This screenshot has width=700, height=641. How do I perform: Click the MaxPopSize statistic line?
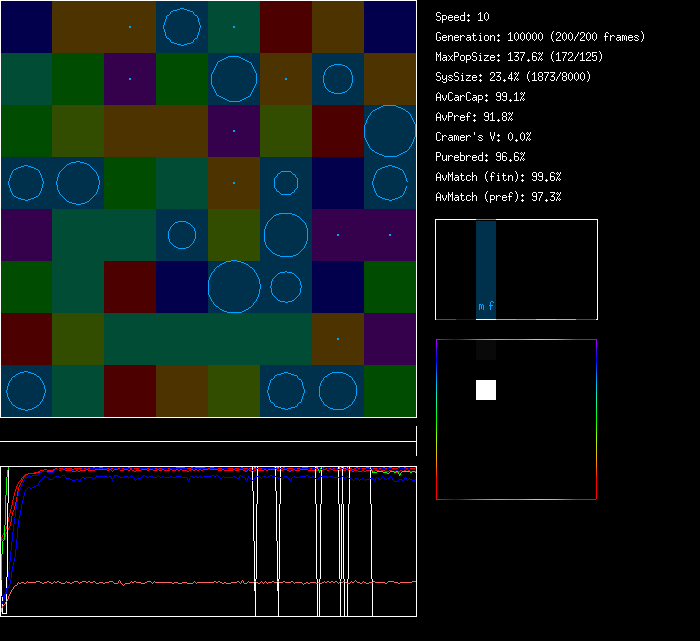tap(518, 57)
